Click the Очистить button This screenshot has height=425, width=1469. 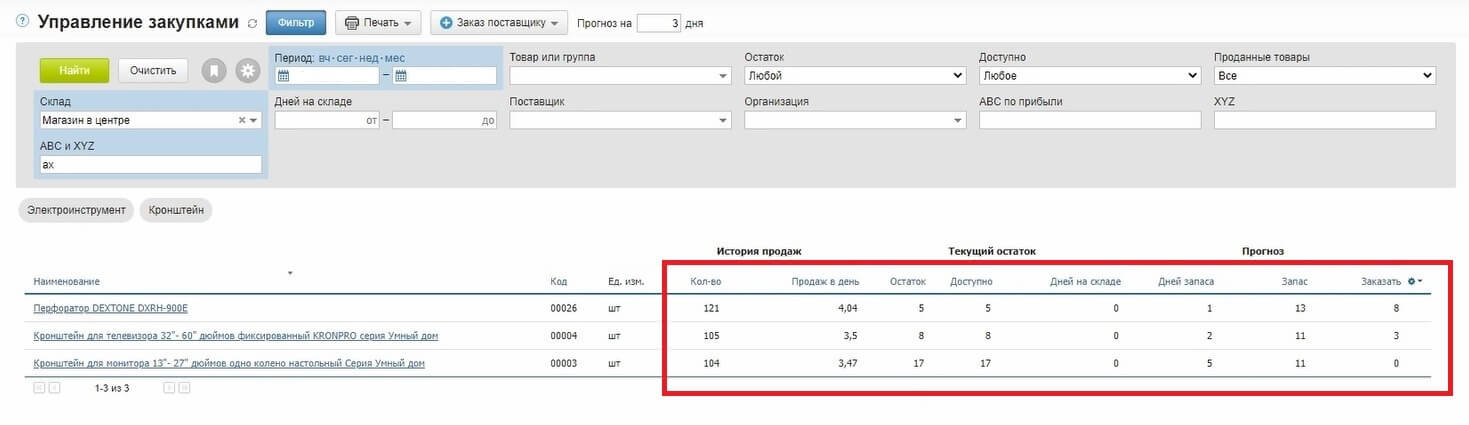pos(153,70)
